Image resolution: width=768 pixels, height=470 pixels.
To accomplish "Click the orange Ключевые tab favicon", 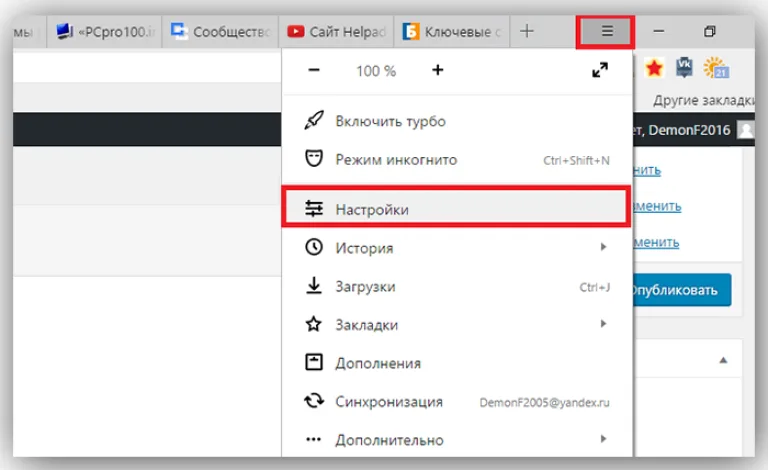I will point(410,31).
